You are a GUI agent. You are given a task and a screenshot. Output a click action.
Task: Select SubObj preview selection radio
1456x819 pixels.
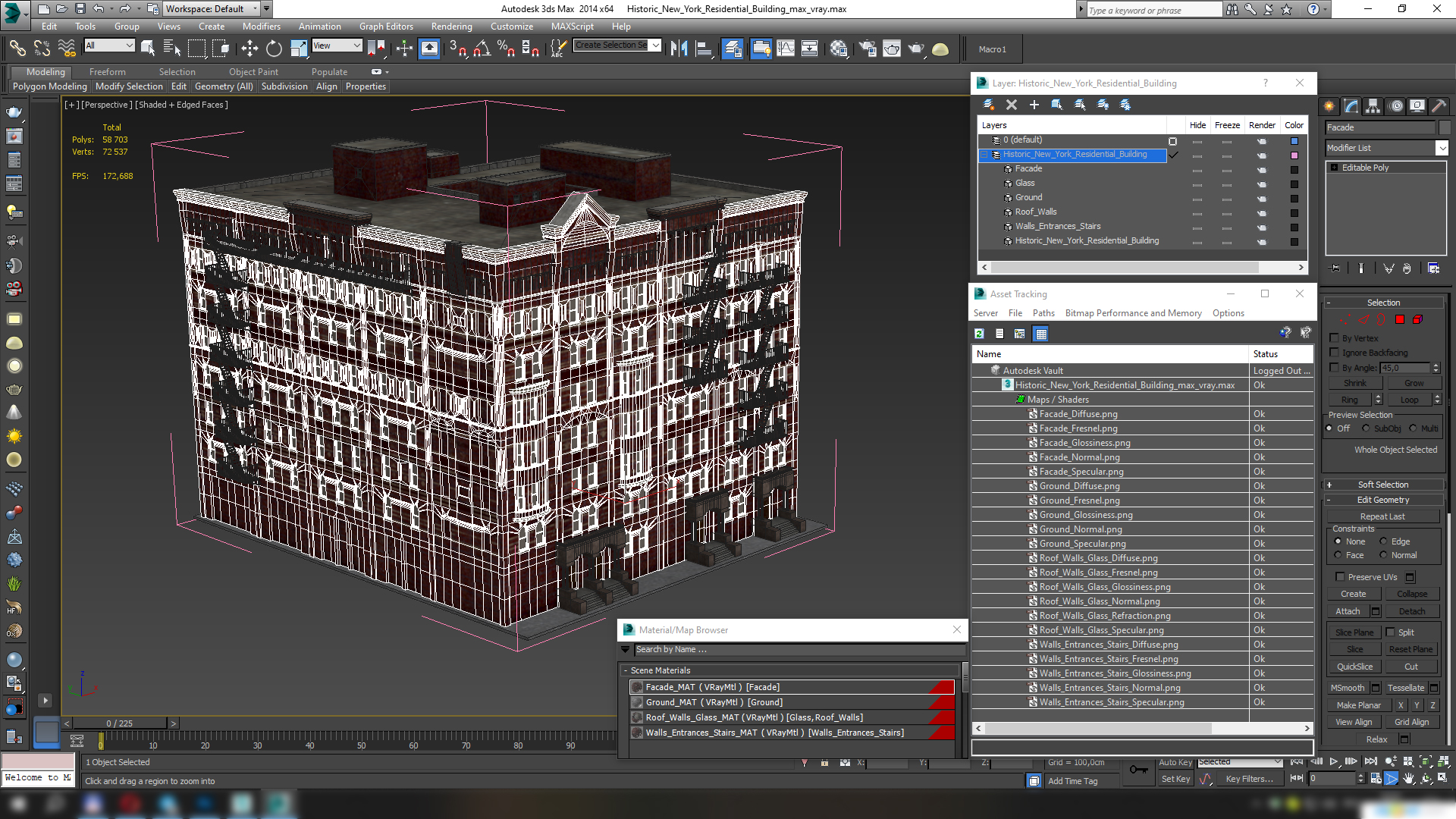pos(1366,428)
